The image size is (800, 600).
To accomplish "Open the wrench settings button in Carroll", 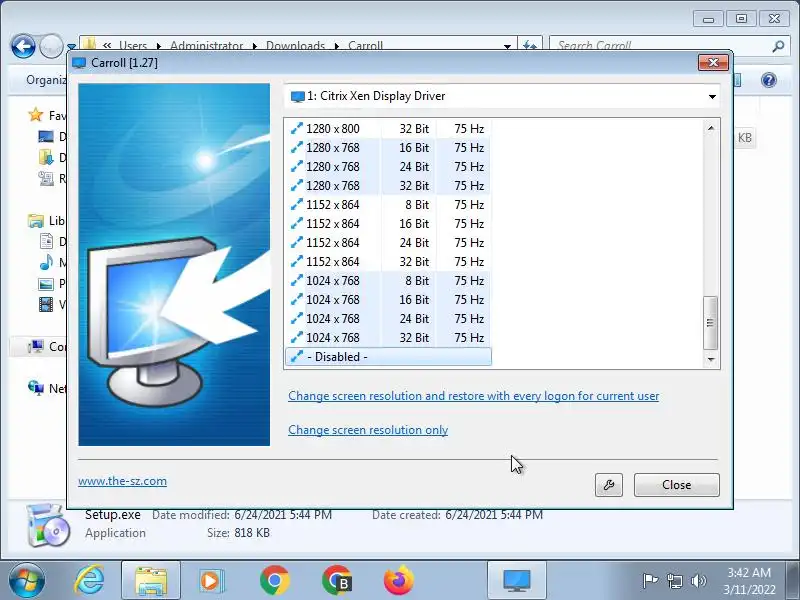I will click(609, 485).
